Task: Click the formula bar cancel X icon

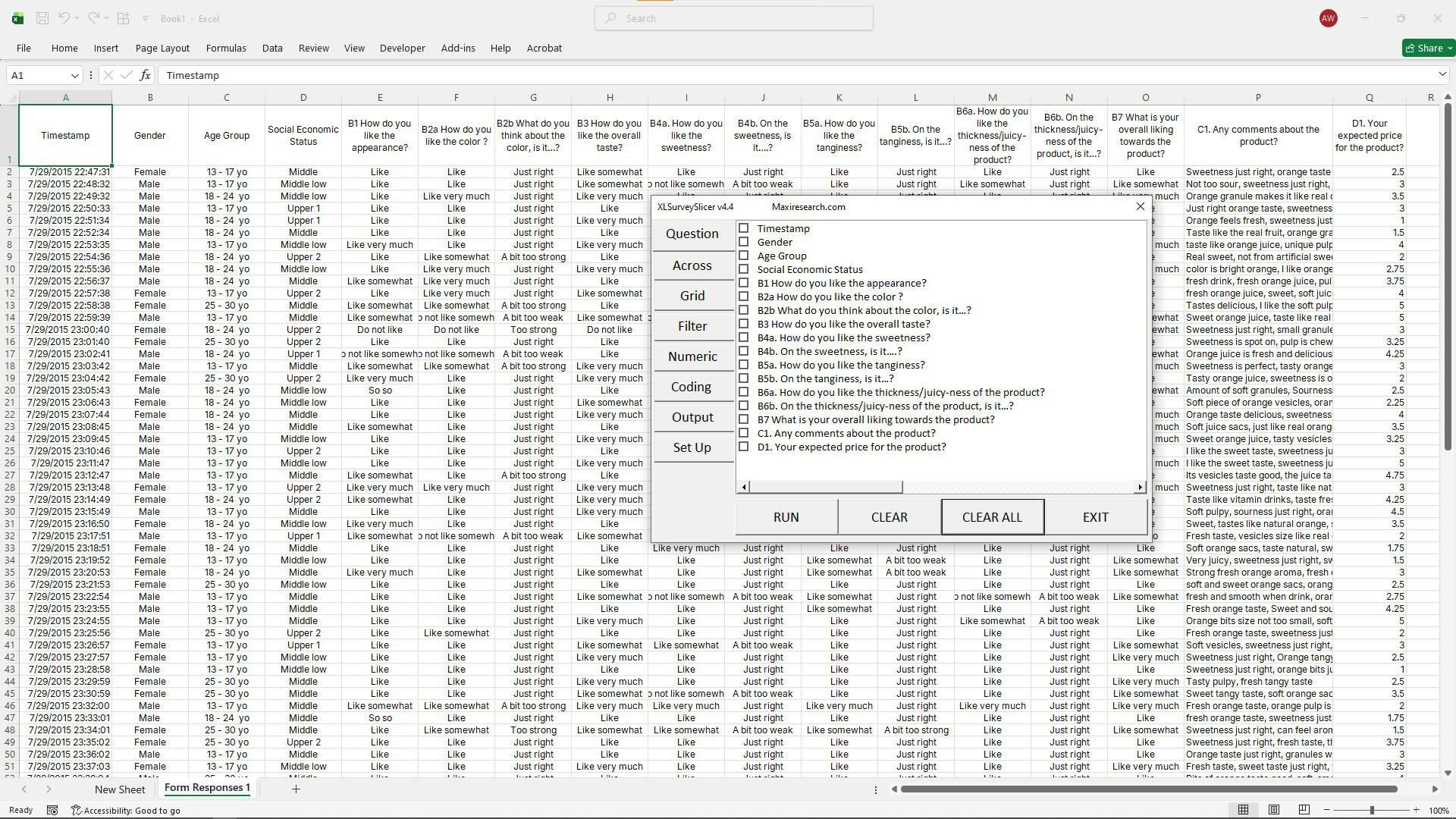Action: (108, 75)
